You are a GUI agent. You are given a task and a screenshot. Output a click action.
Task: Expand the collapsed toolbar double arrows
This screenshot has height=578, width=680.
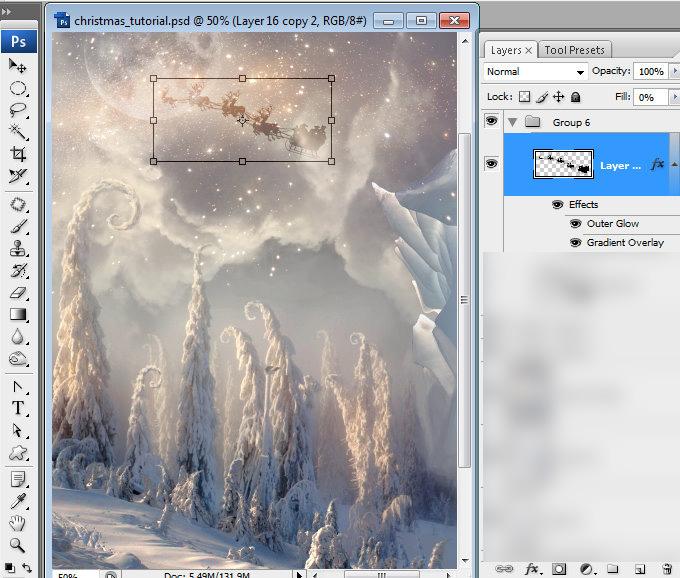tap(6, 12)
